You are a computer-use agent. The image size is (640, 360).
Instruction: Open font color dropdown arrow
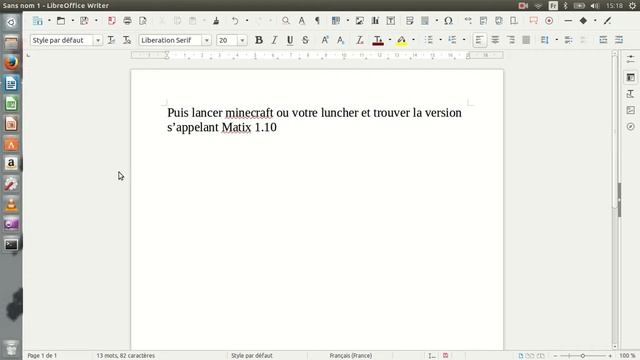[x=390, y=40]
